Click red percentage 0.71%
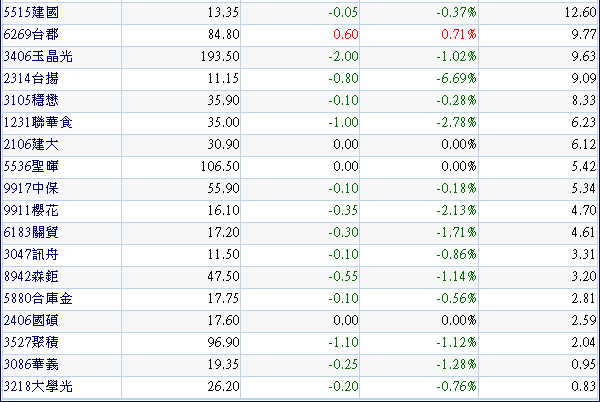The height and width of the screenshot is (402, 600). [x=458, y=35]
